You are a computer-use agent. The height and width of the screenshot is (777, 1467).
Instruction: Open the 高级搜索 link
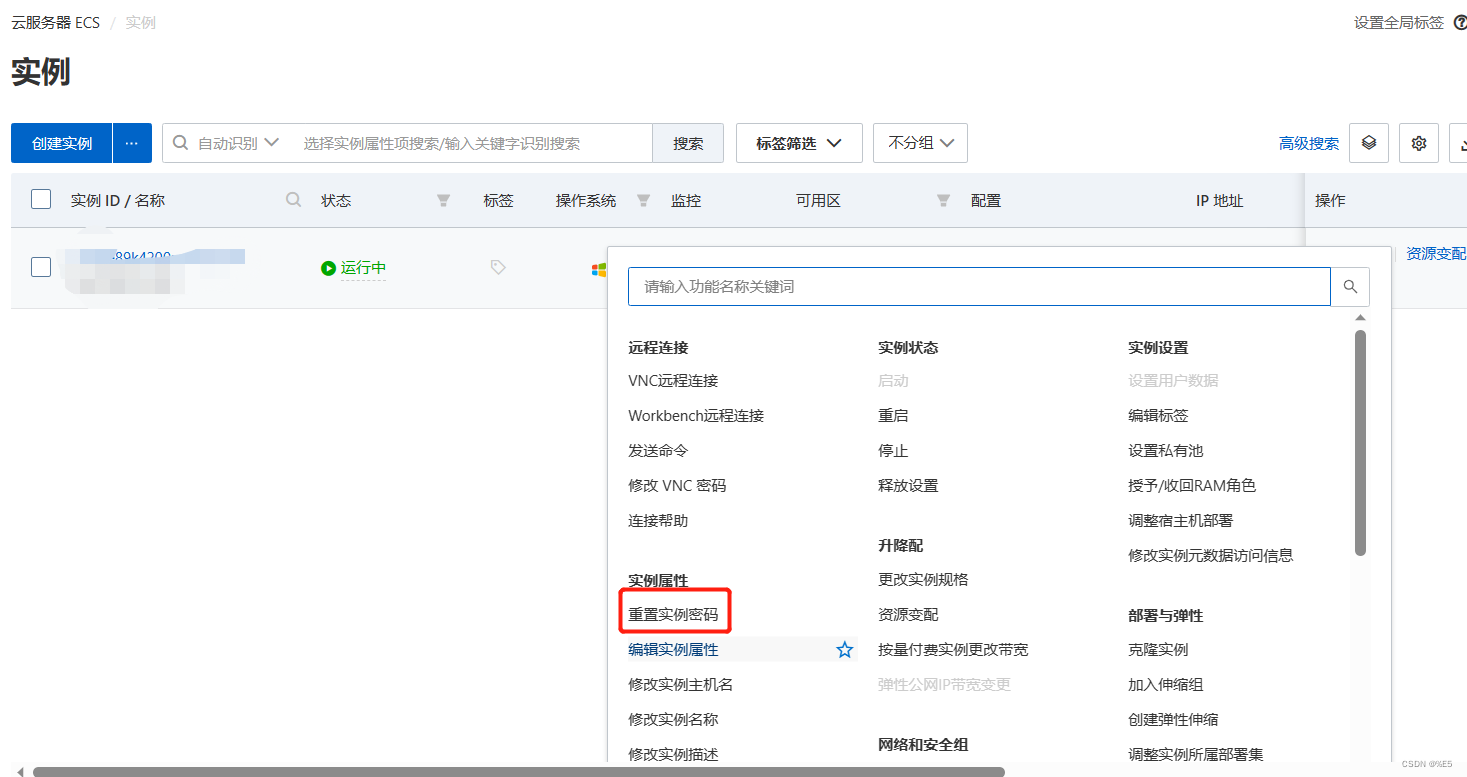tap(1309, 143)
